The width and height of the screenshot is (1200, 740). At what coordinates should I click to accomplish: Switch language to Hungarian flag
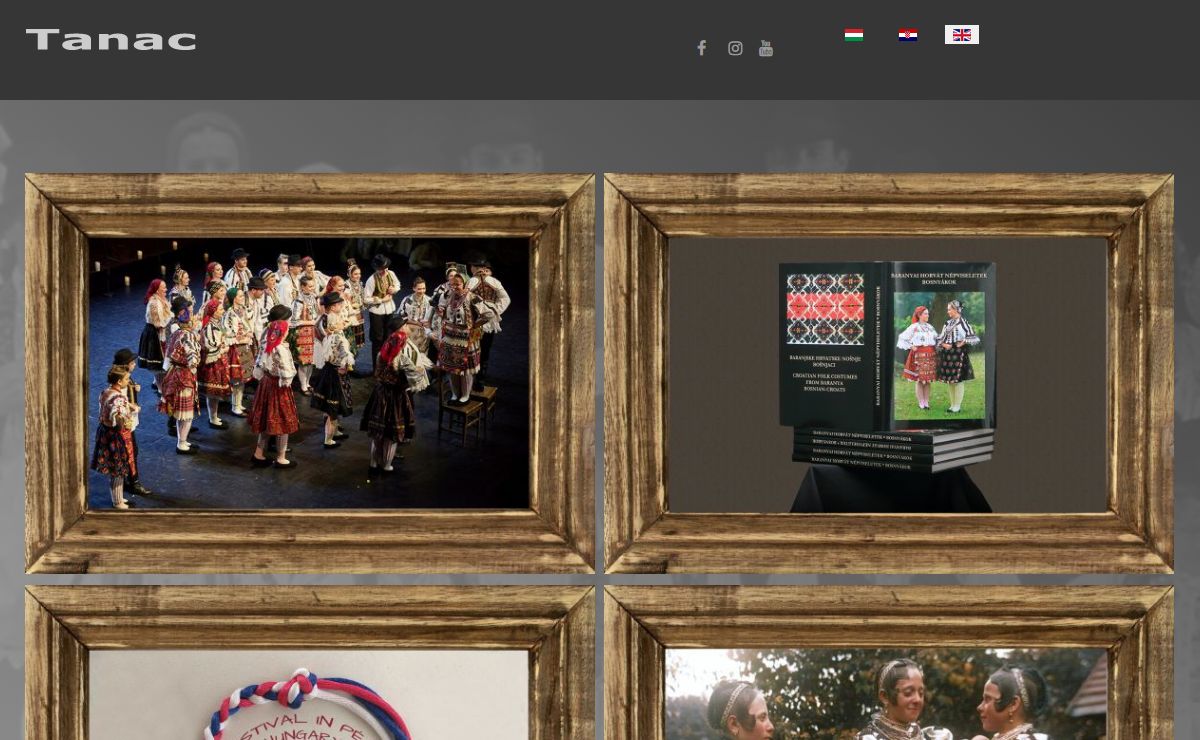point(854,35)
